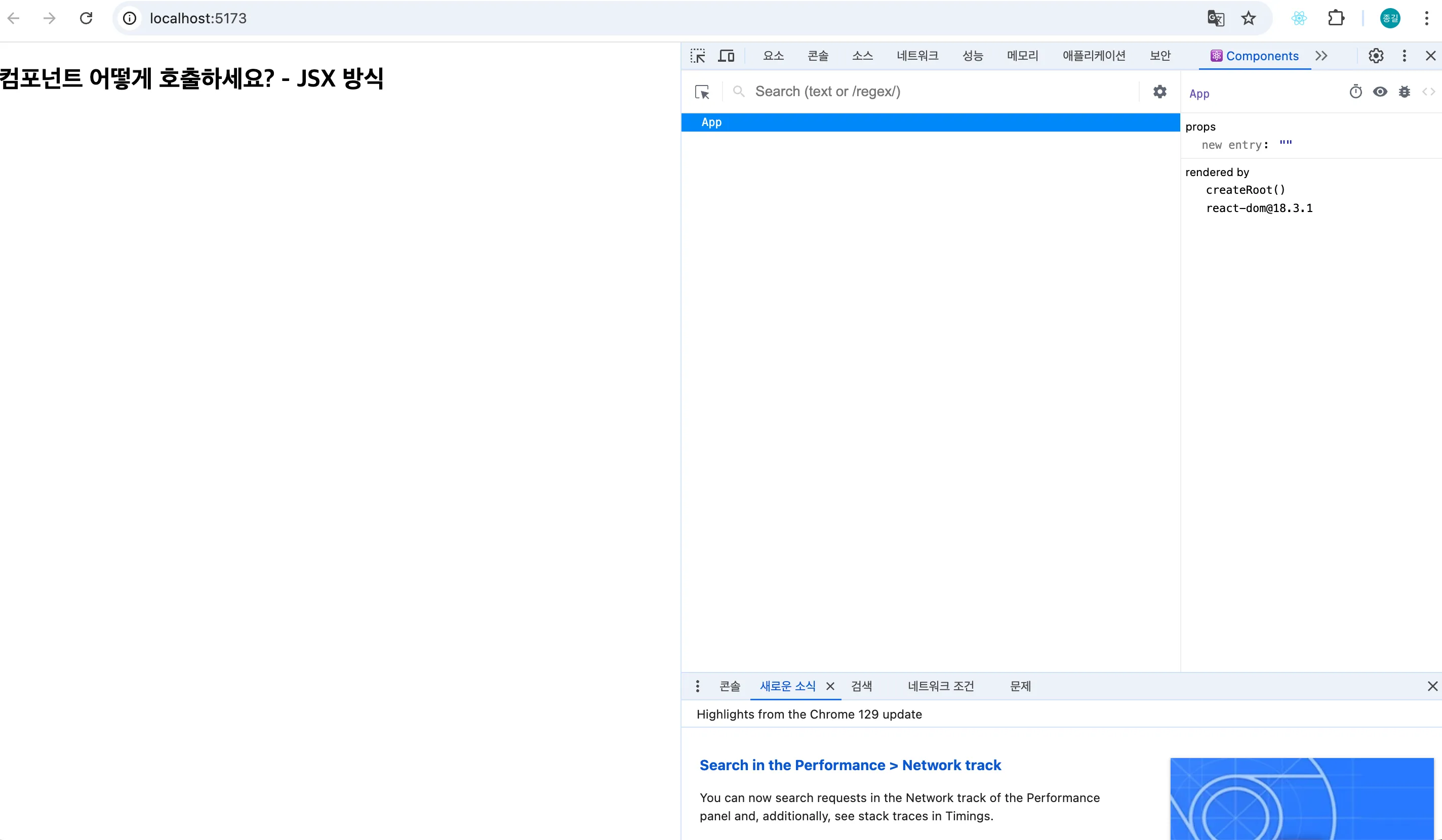This screenshot has height=840, width=1442.
Task: Open the DevTools search filter preferences icon
Action: (1159, 92)
